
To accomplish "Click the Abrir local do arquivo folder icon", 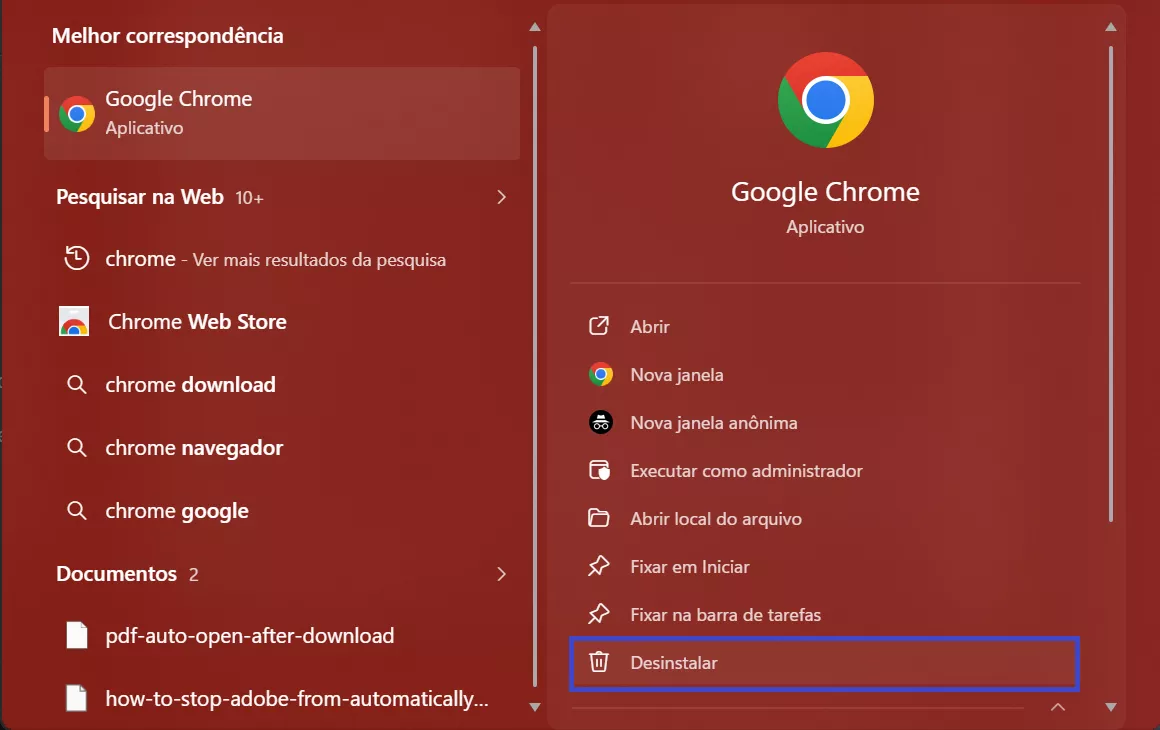I will (x=600, y=518).
